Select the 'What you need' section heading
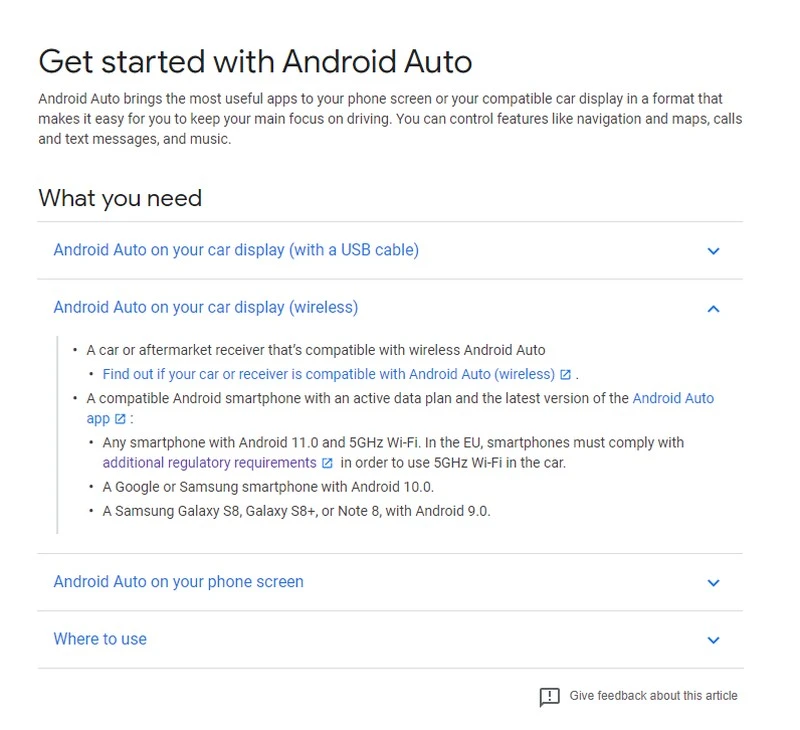Screen dimensions: 800x730 click(x=120, y=198)
